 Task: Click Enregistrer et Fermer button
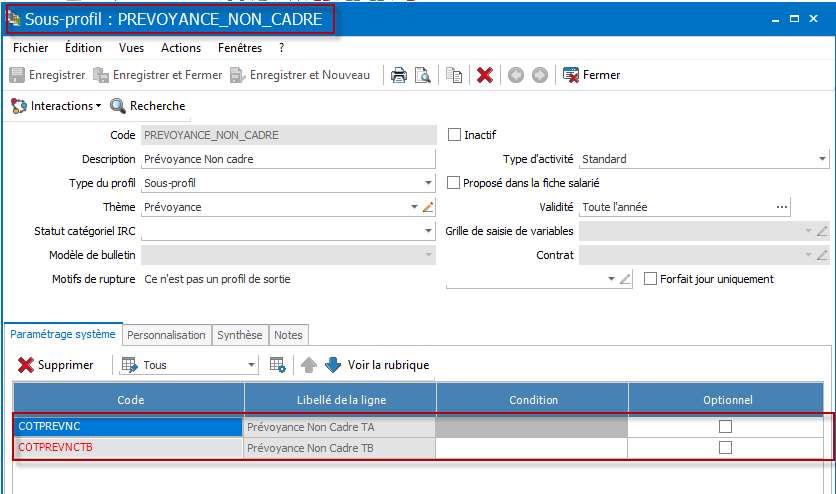158,75
